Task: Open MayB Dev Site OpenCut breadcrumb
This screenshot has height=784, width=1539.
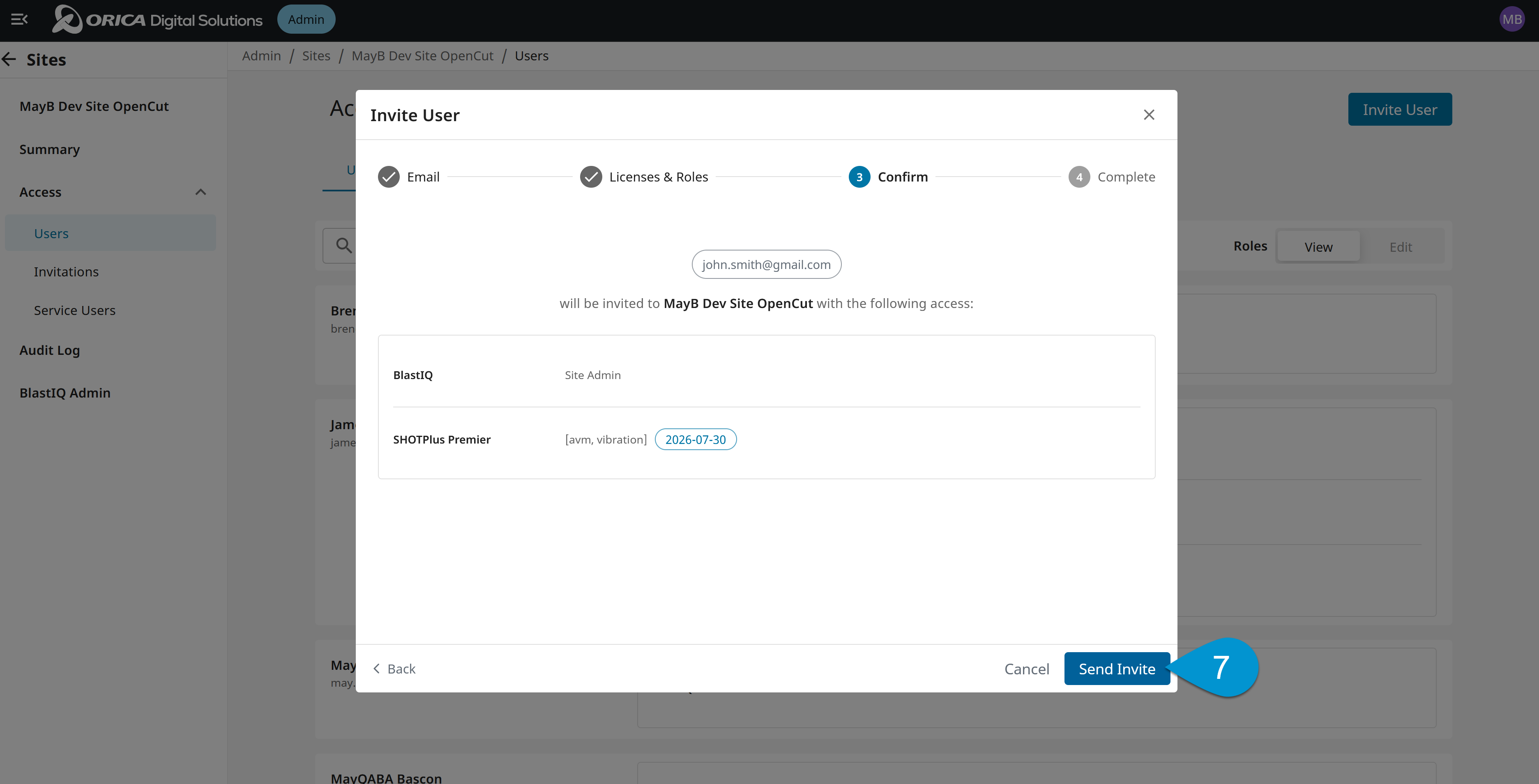Action: pyautogui.click(x=422, y=55)
